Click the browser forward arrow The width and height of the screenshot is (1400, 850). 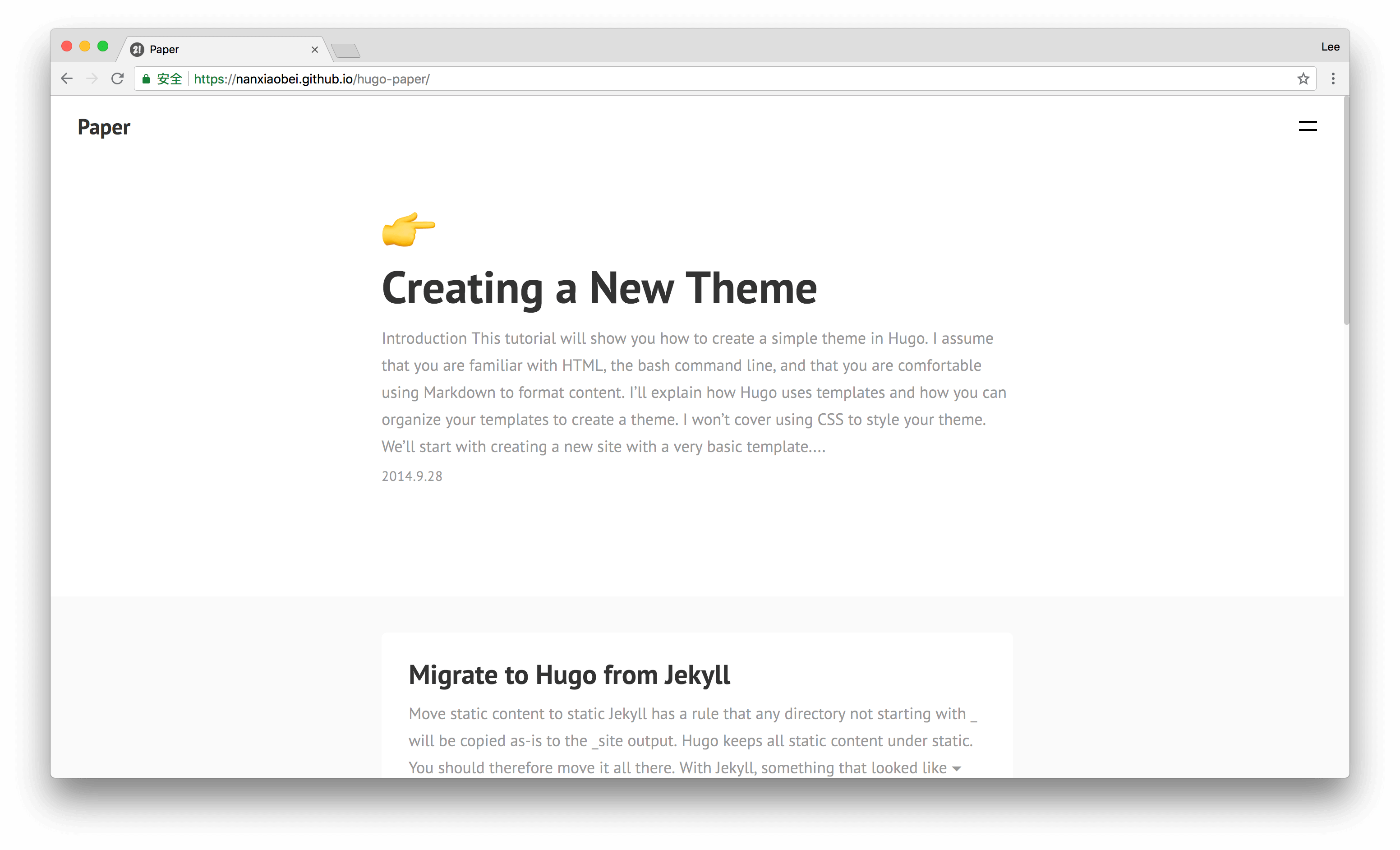click(x=92, y=79)
